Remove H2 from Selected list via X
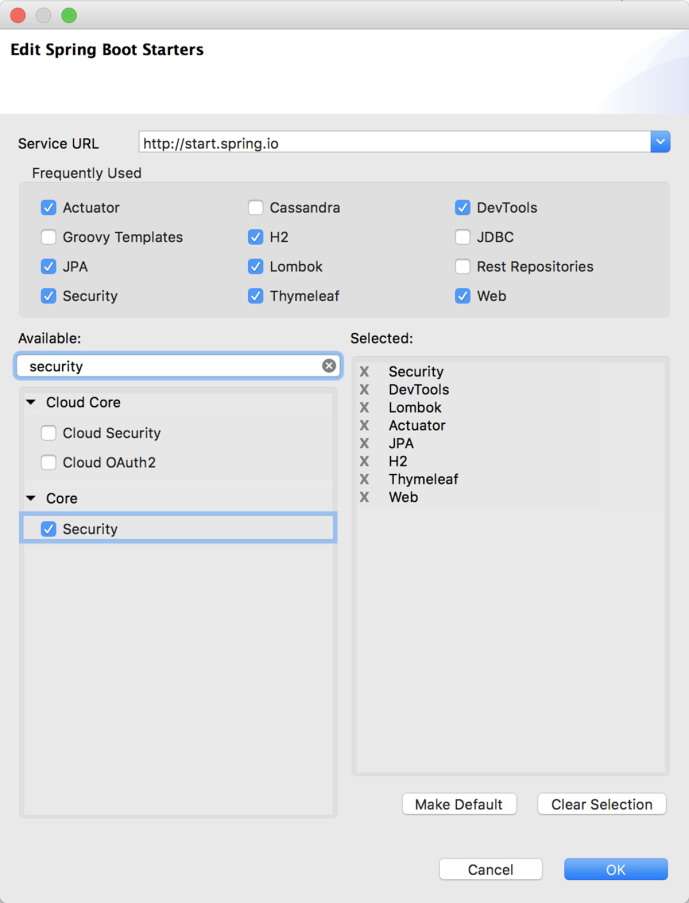Image resolution: width=689 pixels, height=903 pixels. pyautogui.click(x=364, y=461)
